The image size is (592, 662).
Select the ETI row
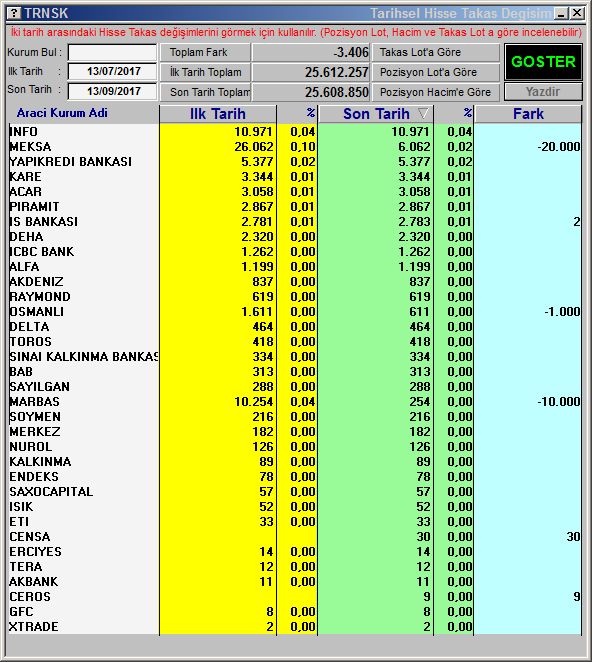pos(295,521)
